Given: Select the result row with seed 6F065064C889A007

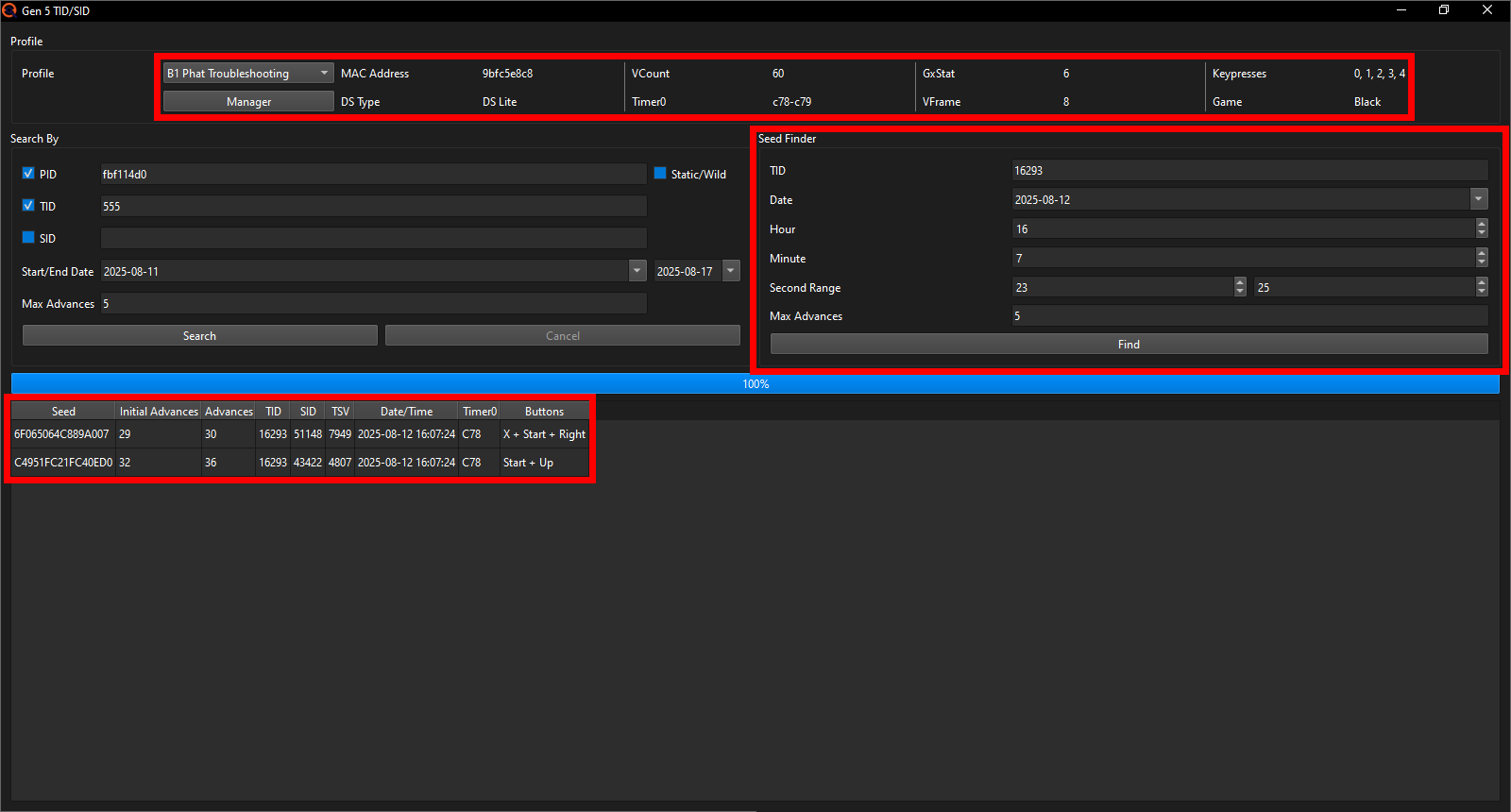Looking at the screenshot, I should click(x=62, y=434).
